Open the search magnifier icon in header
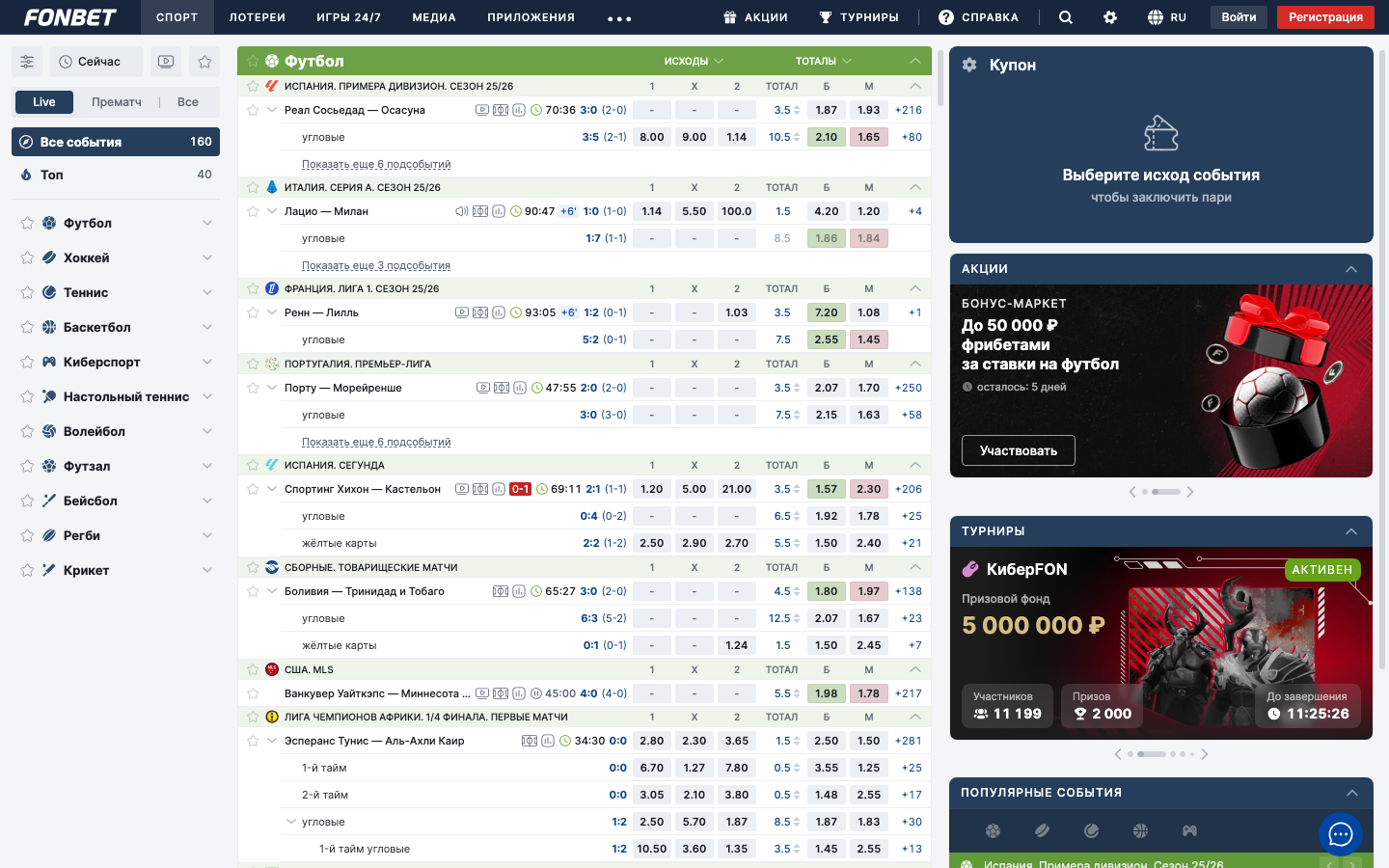Image resolution: width=1389 pixels, height=868 pixels. pos(1065,17)
